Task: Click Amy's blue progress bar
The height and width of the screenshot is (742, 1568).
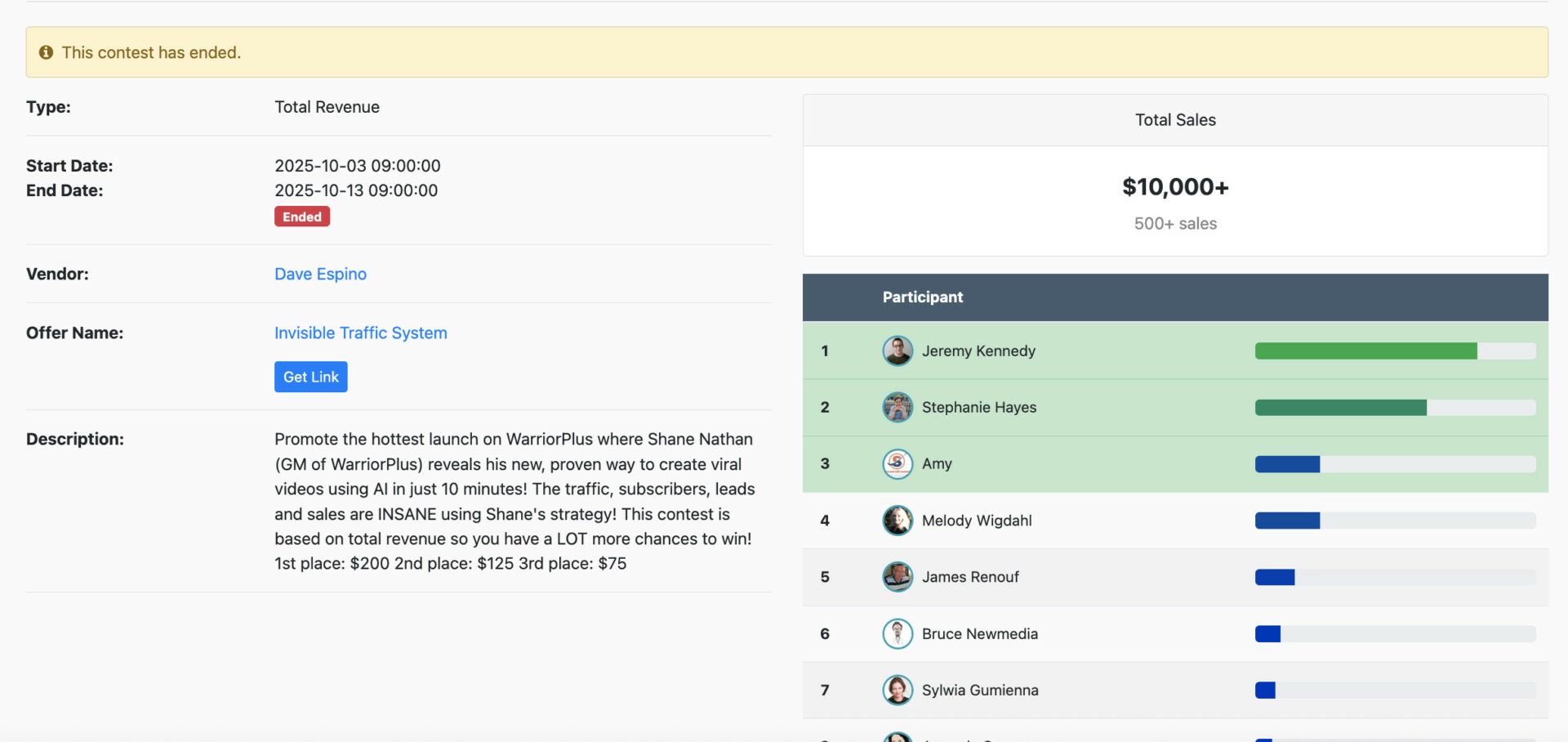Action: point(1287,464)
